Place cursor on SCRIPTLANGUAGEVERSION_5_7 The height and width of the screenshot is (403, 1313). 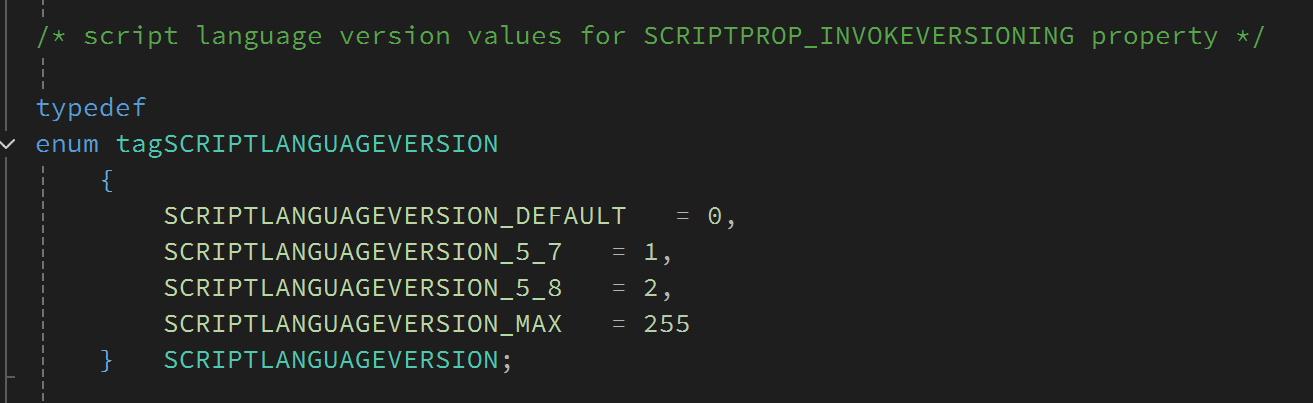pos(363,252)
